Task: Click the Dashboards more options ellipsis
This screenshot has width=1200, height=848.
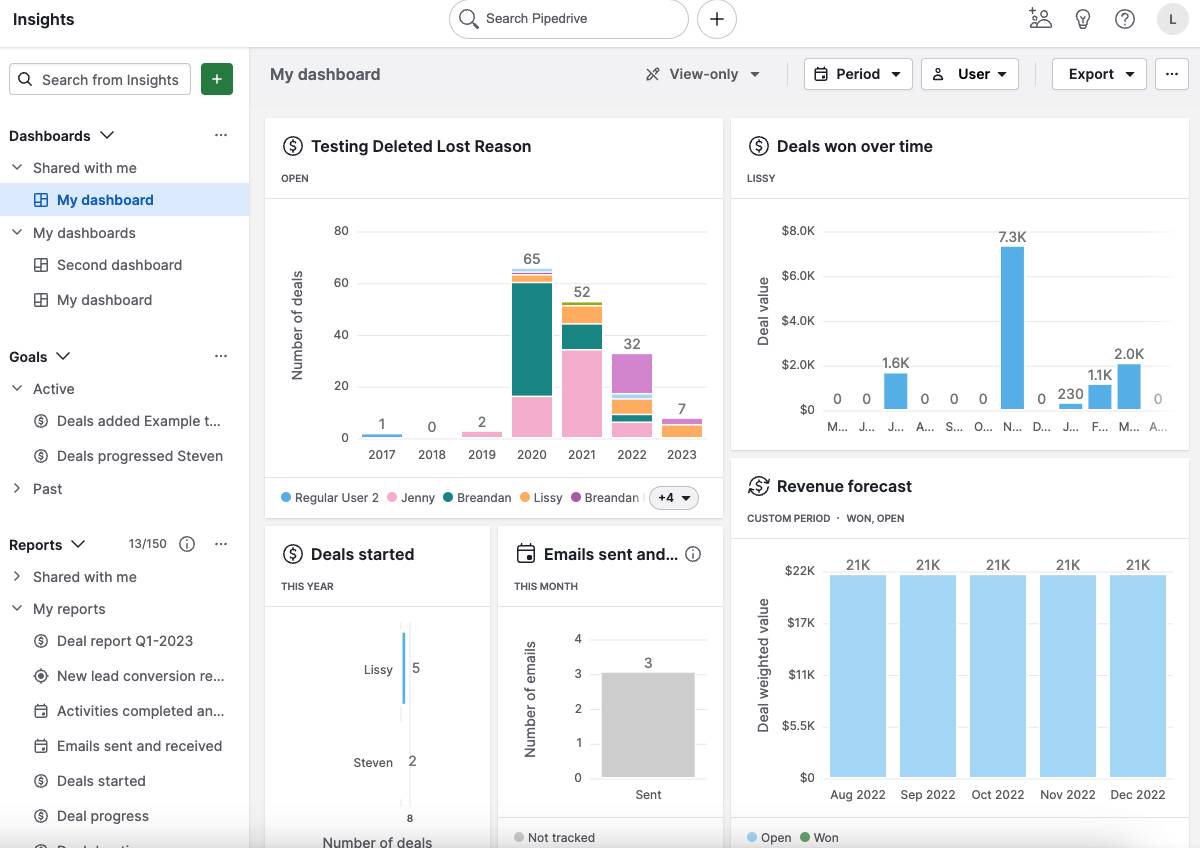Action: click(x=221, y=135)
